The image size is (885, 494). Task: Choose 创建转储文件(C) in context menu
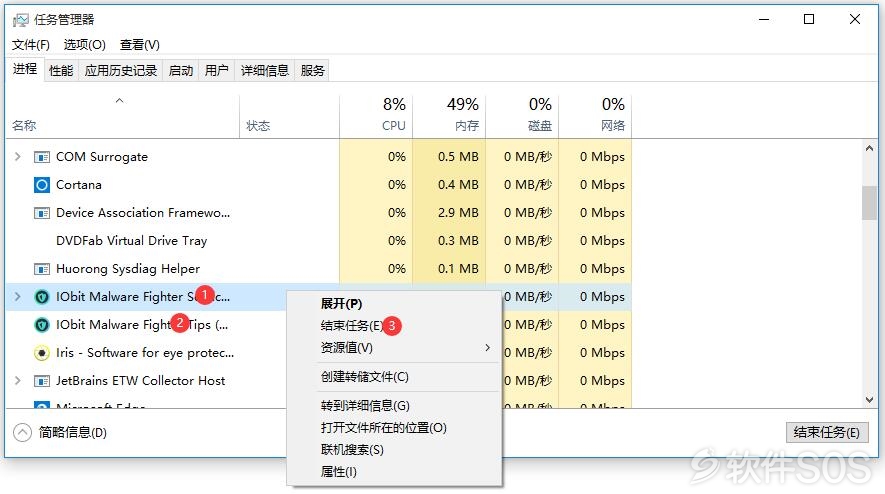pos(394,377)
